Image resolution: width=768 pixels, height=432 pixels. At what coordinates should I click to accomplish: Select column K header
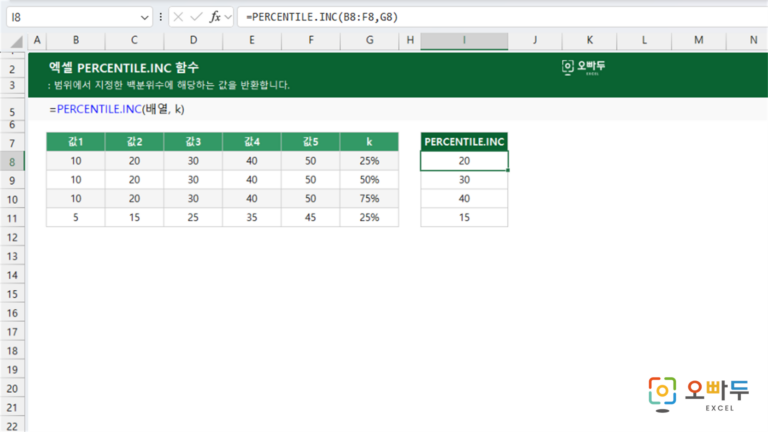[x=590, y=41]
